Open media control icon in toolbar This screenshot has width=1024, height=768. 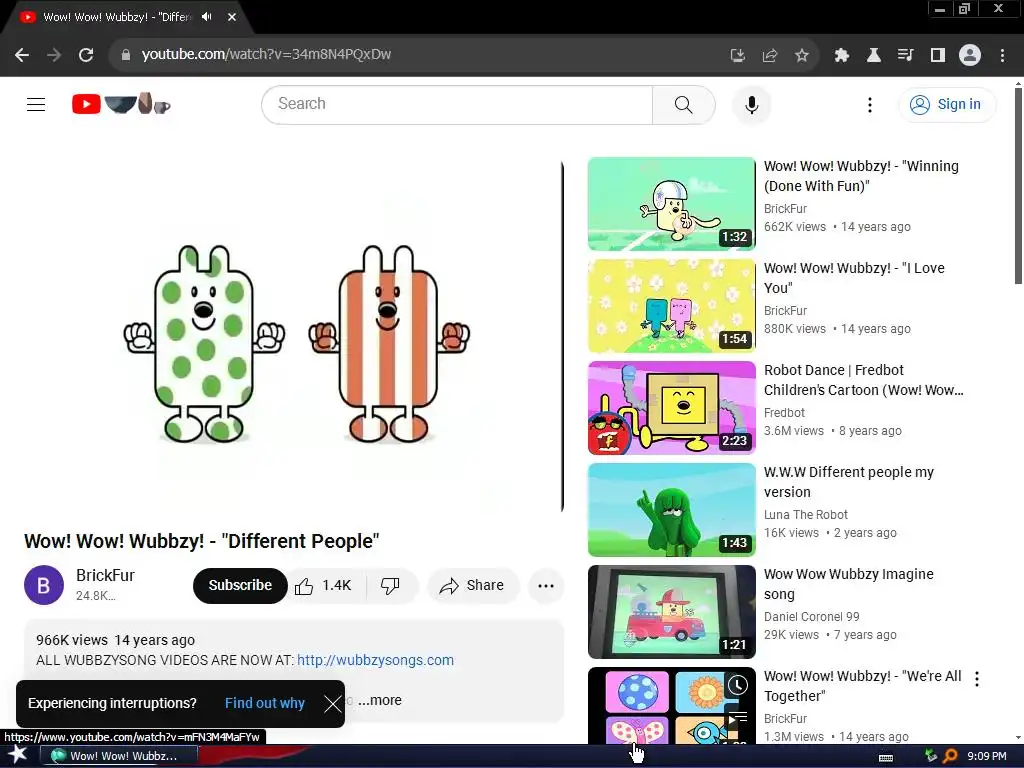pos(905,56)
